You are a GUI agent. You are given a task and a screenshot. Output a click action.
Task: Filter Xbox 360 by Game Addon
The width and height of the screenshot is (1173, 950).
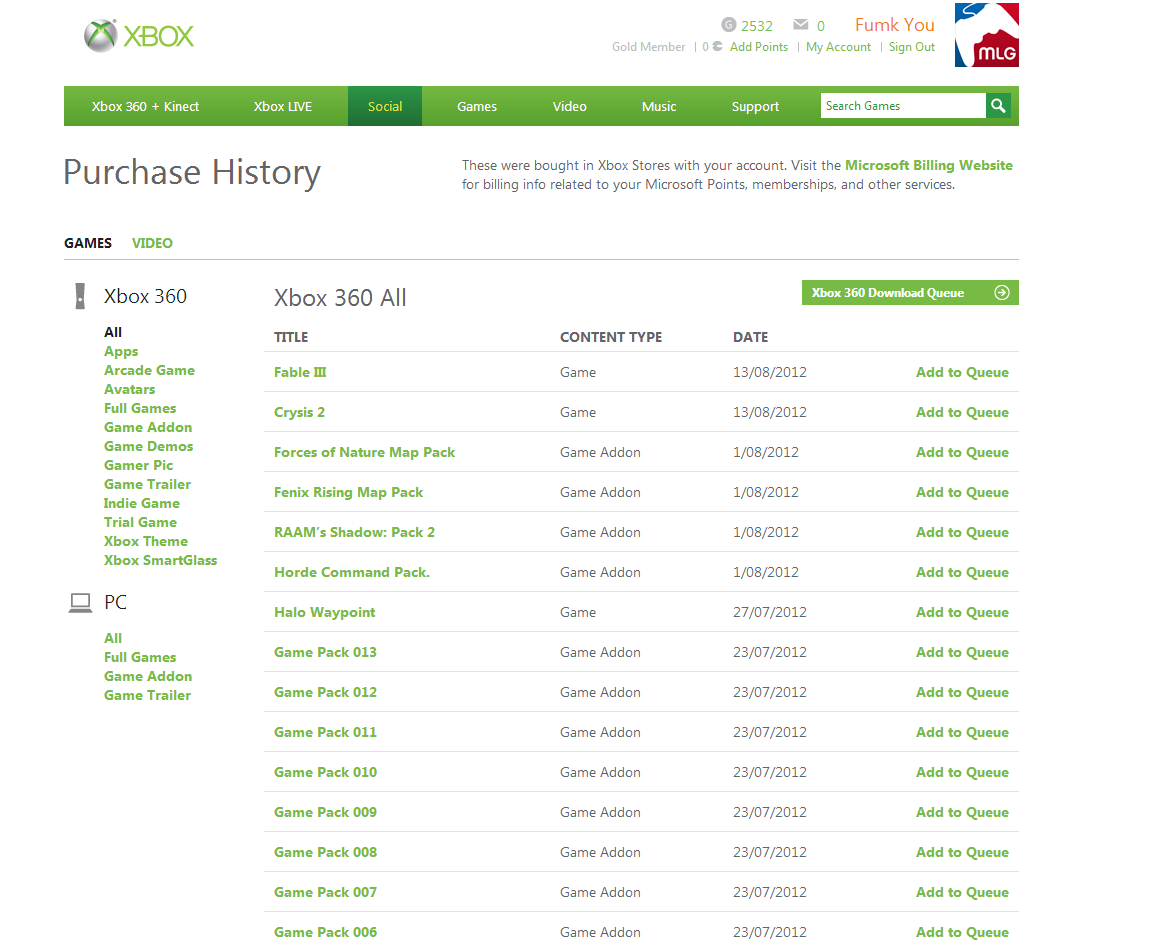[148, 427]
